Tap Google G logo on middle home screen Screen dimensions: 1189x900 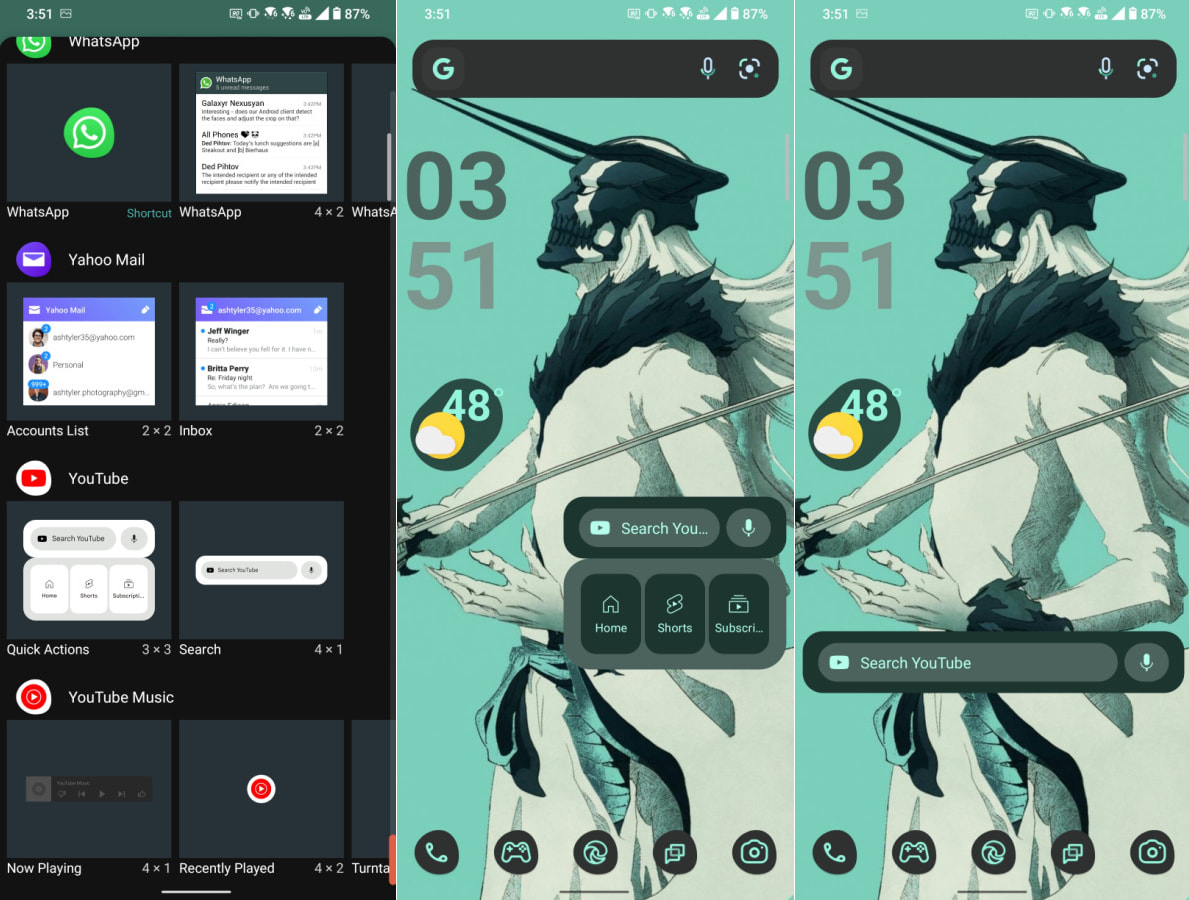click(x=444, y=69)
